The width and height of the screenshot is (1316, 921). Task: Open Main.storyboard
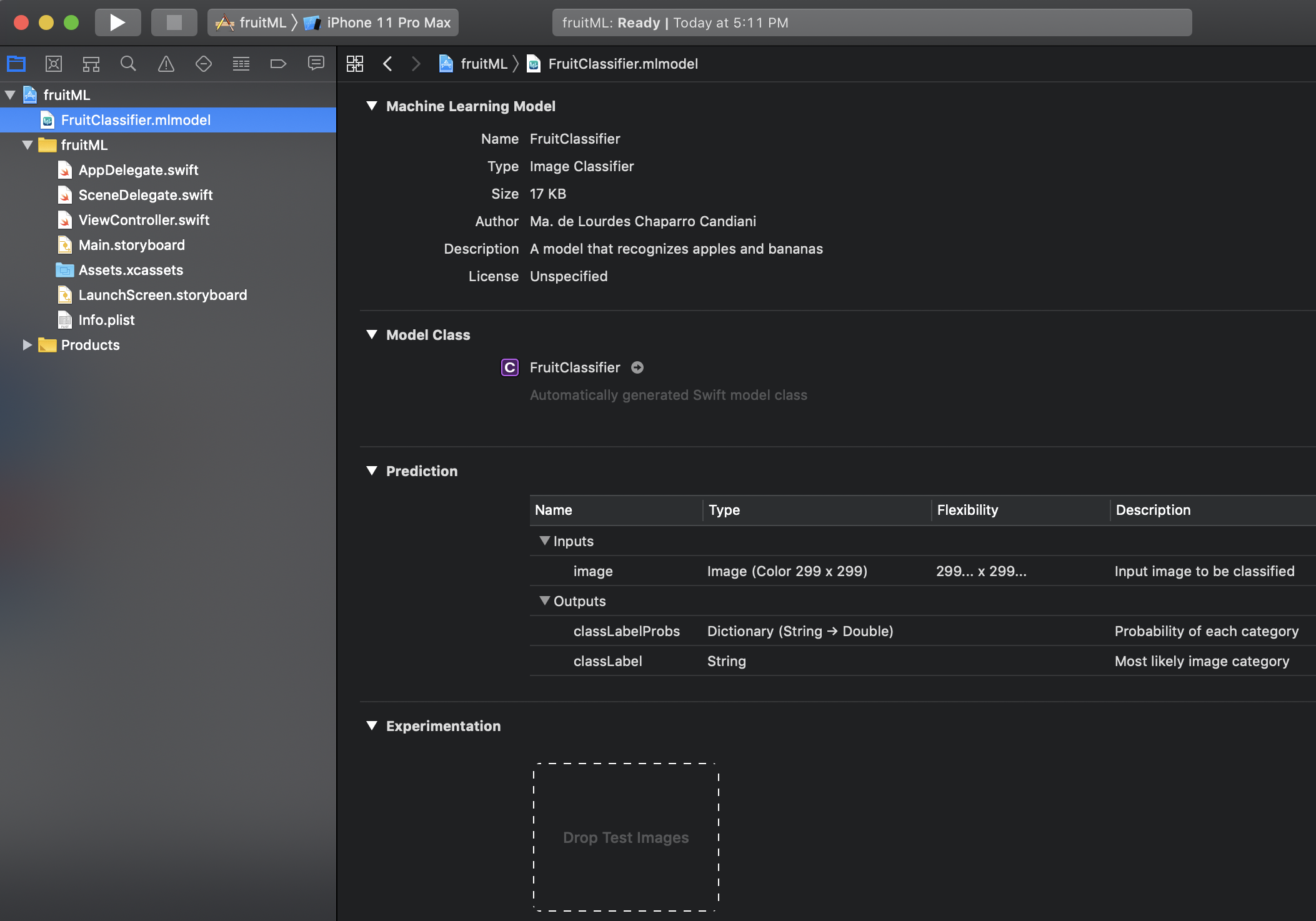tap(131, 245)
